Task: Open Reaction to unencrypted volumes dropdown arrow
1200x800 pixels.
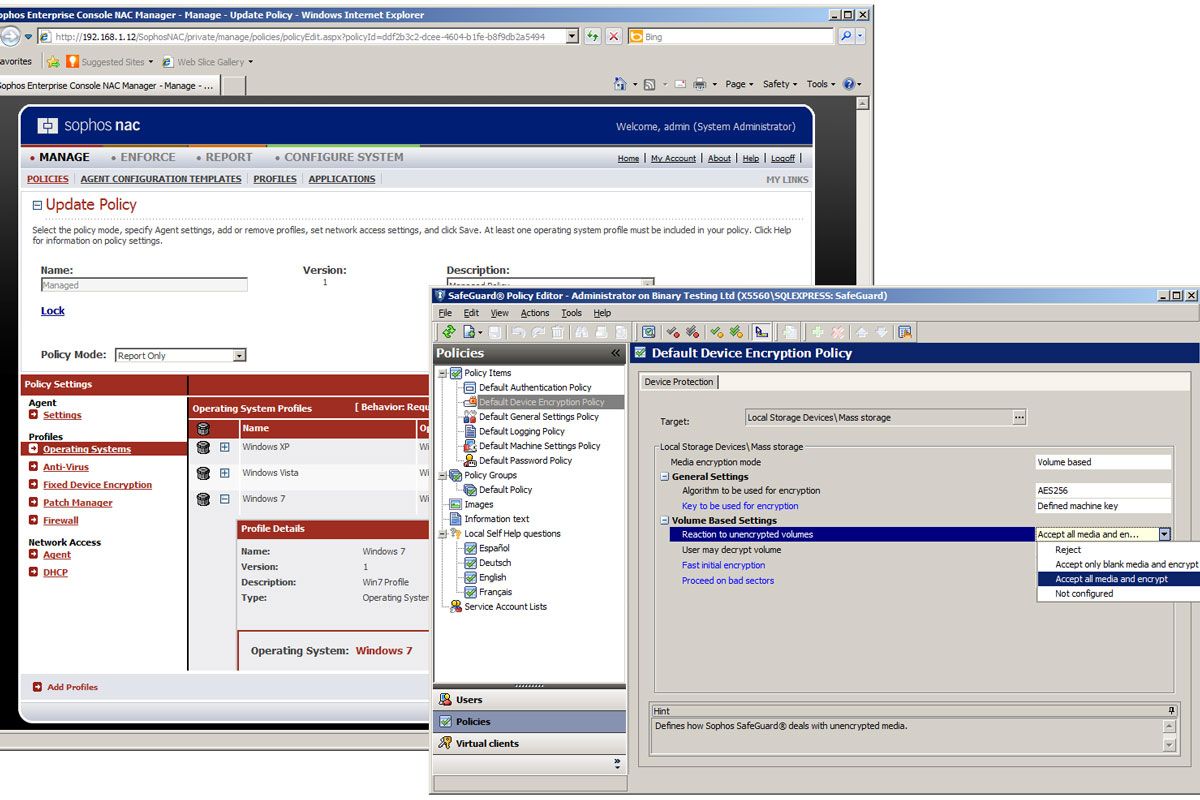Action: point(1164,534)
